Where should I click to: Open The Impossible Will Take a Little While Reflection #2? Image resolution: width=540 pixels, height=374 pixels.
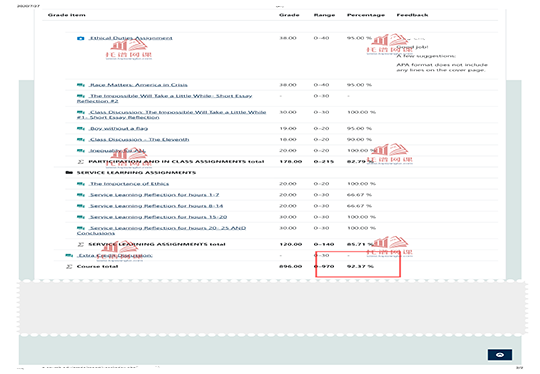point(165,98)
